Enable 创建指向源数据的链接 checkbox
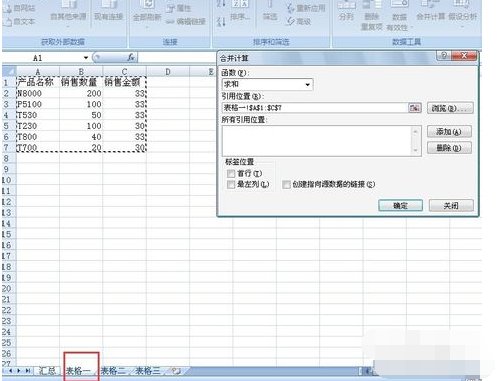 [x=286, y=184]
